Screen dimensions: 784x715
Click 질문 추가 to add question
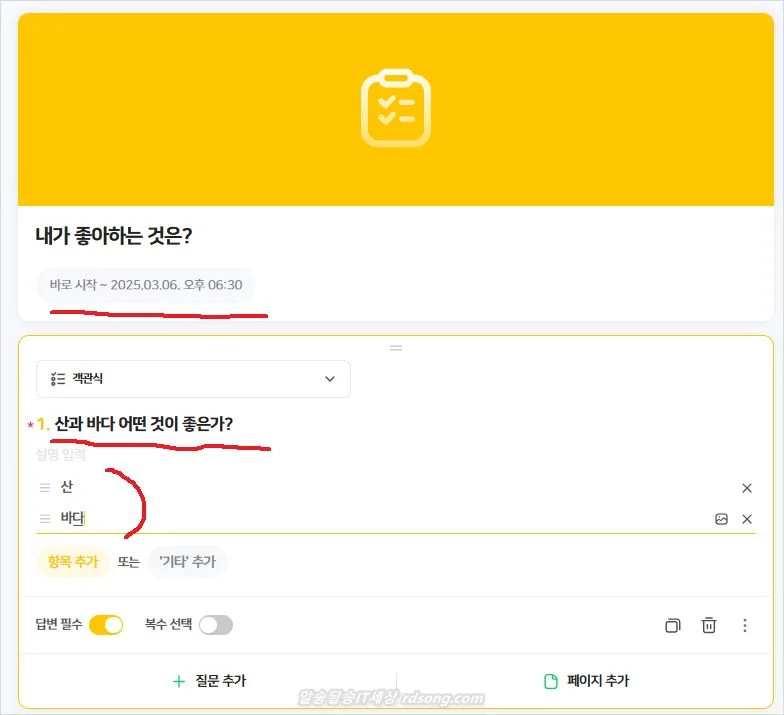(x=209, y=681)
